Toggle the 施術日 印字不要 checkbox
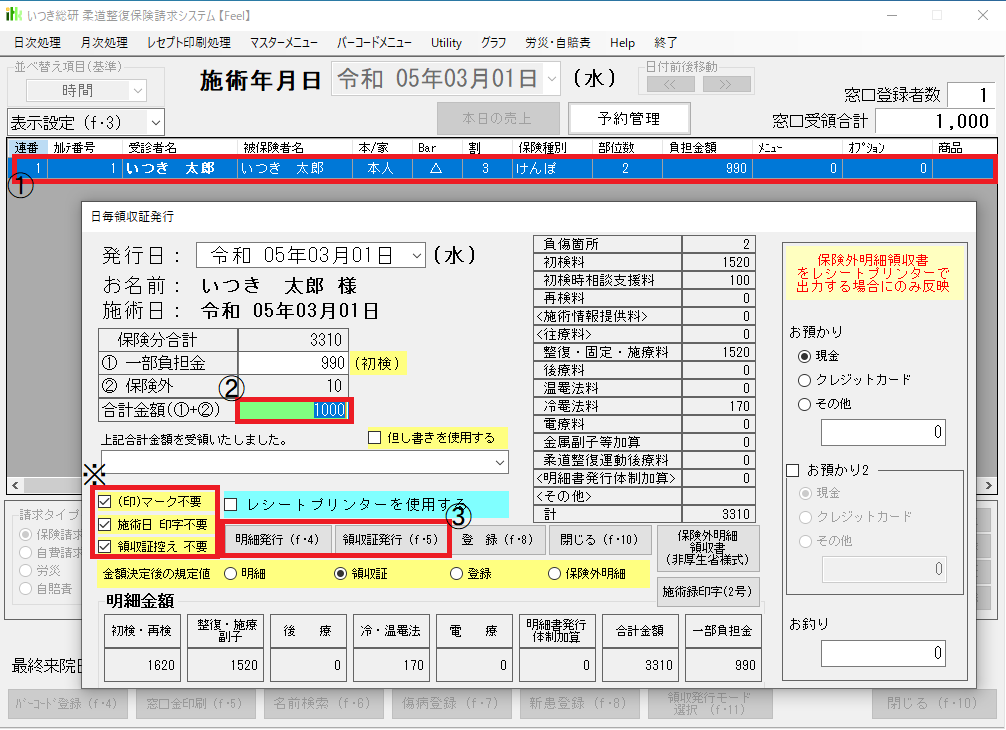Viewport: 1006px width, 730px height. pyautogui.click(x=105, y=524)
